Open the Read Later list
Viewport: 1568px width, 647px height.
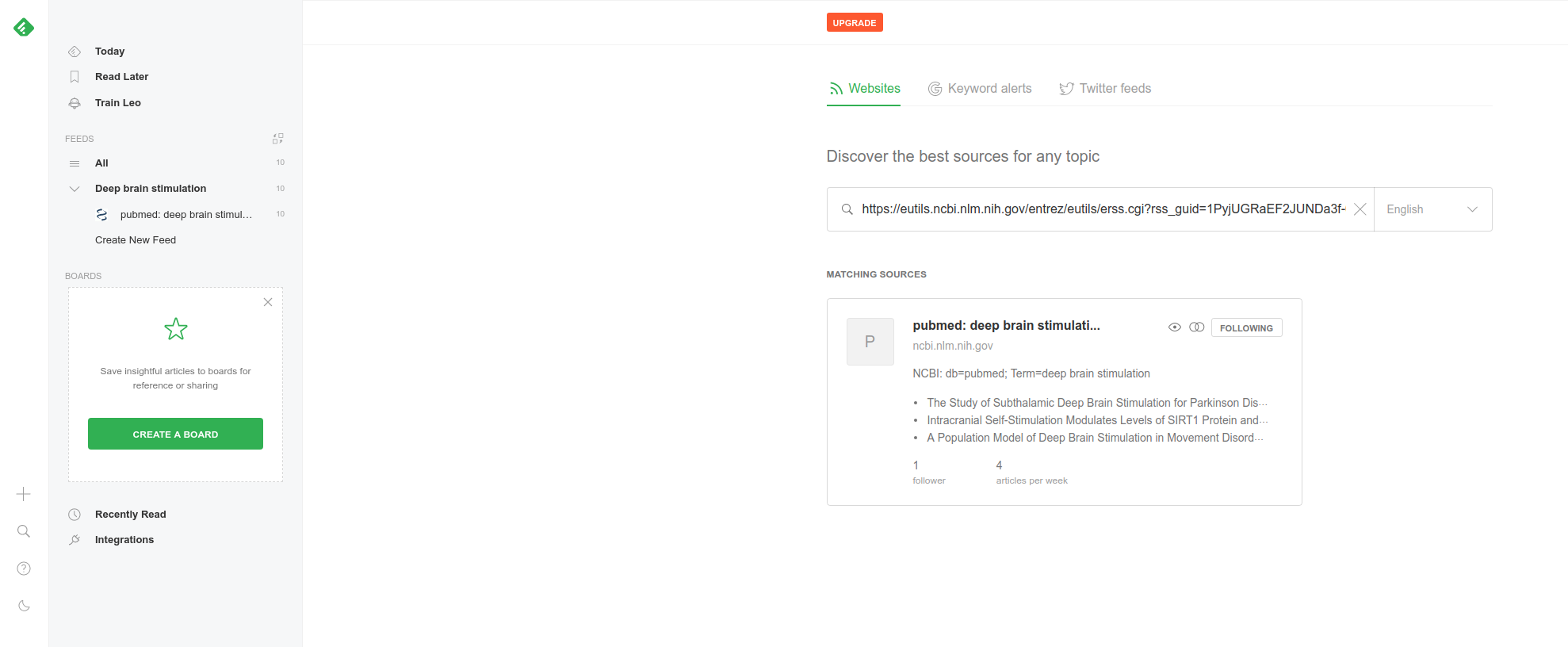coord(121,77)
